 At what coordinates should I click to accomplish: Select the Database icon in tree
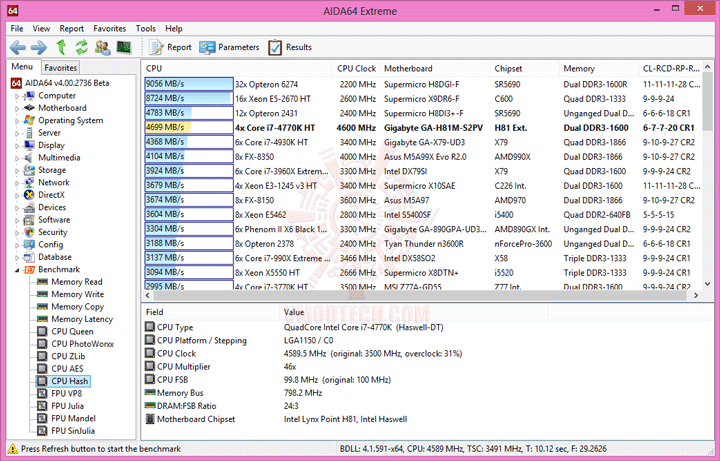point(29,257)
